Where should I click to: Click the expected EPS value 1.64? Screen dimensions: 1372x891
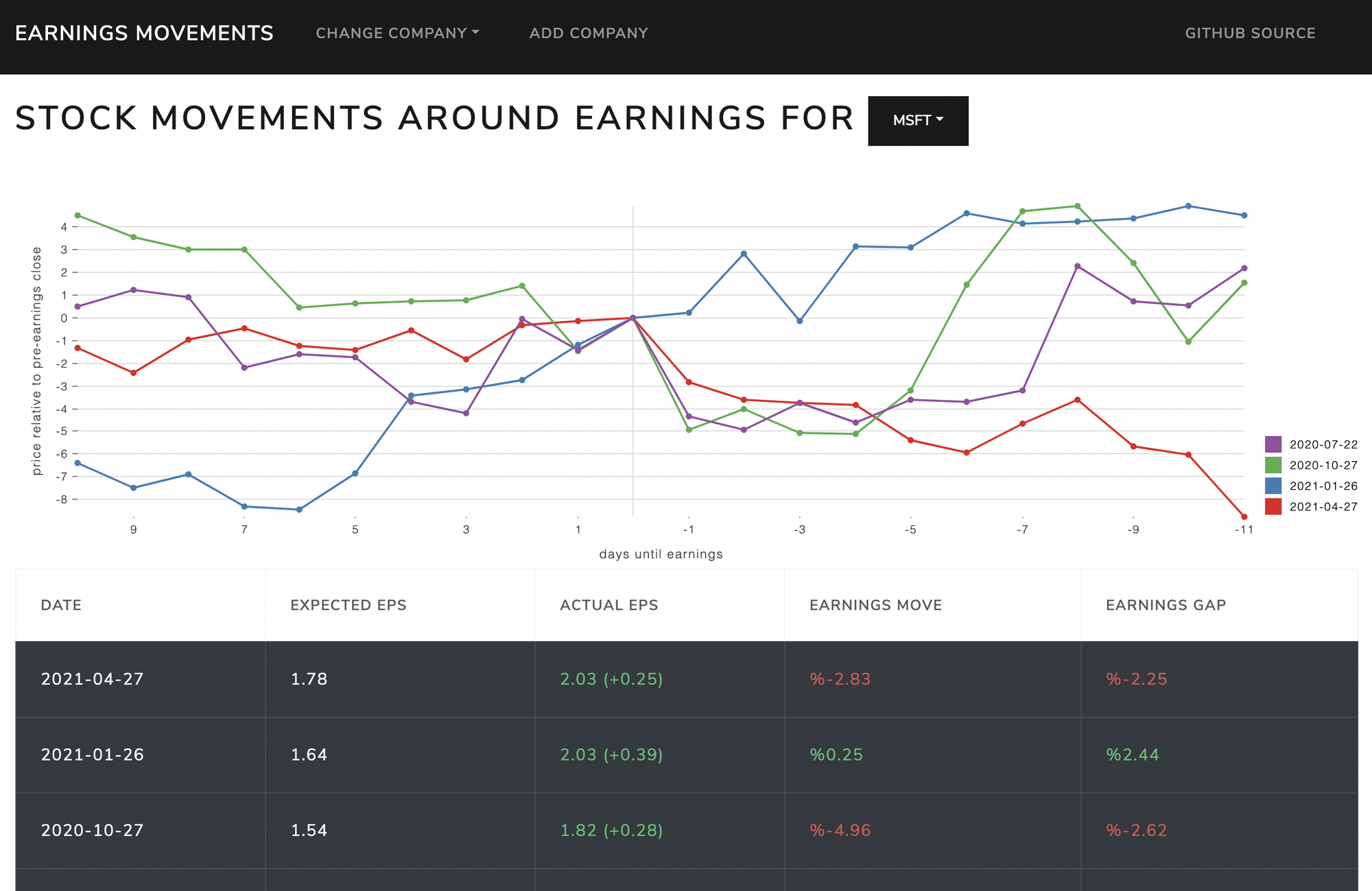pyautogui.click(x=309, y=755)
